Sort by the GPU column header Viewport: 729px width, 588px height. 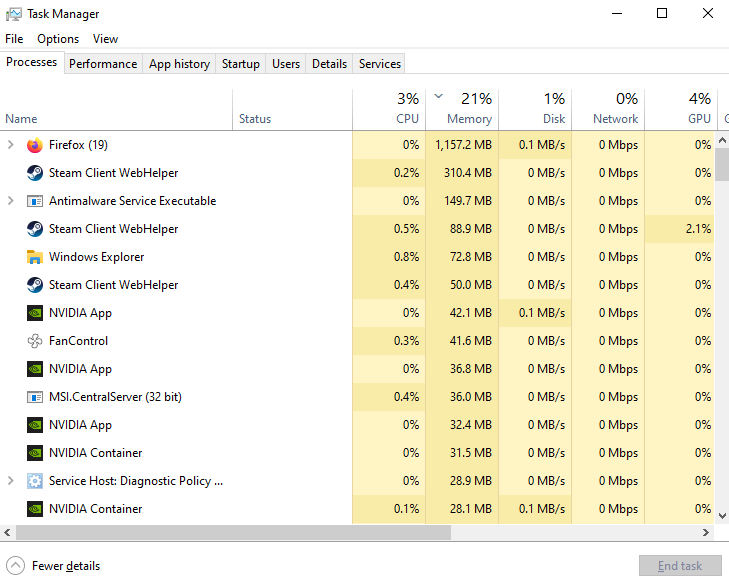(681, 110)
